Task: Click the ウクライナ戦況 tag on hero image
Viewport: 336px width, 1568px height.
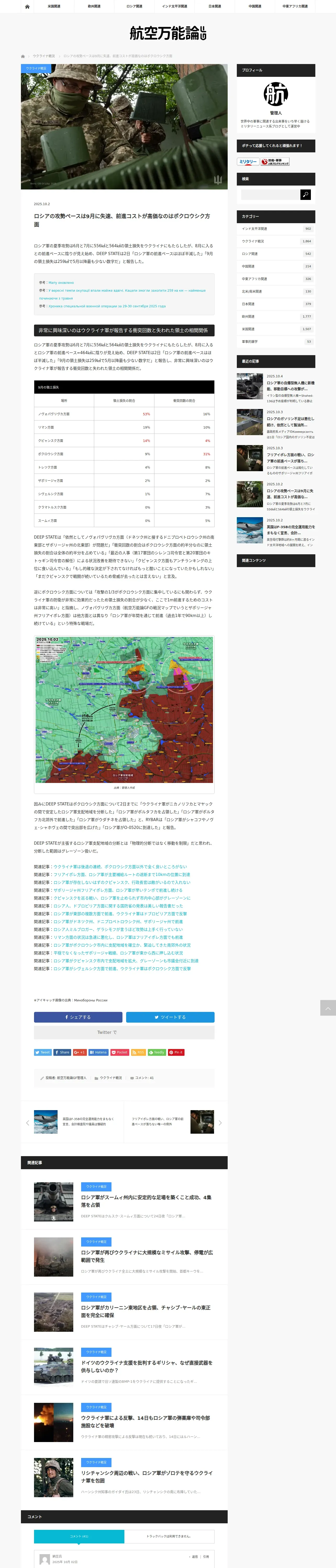Action: click(x=36, y=68)
